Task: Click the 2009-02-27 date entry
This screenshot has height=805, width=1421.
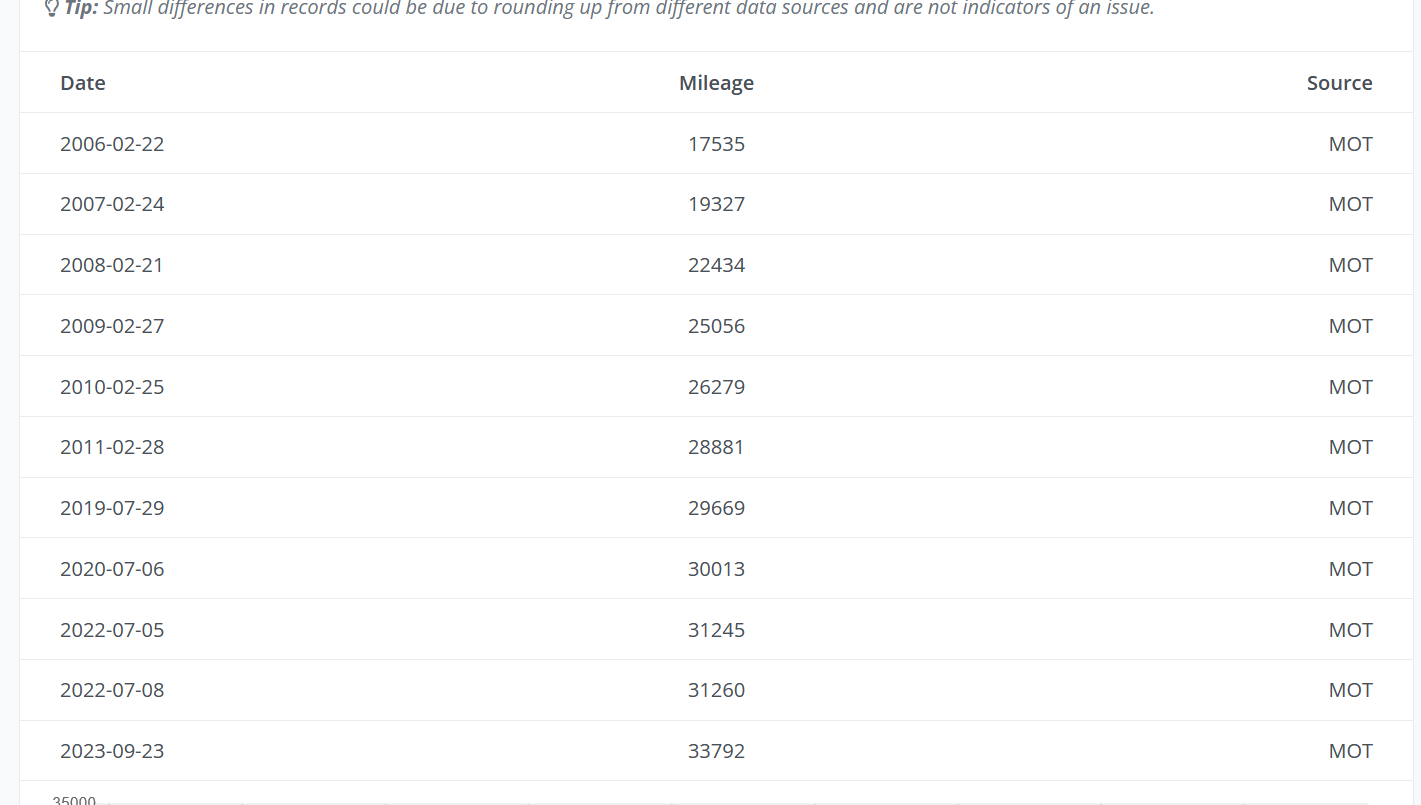Action: 112,326
